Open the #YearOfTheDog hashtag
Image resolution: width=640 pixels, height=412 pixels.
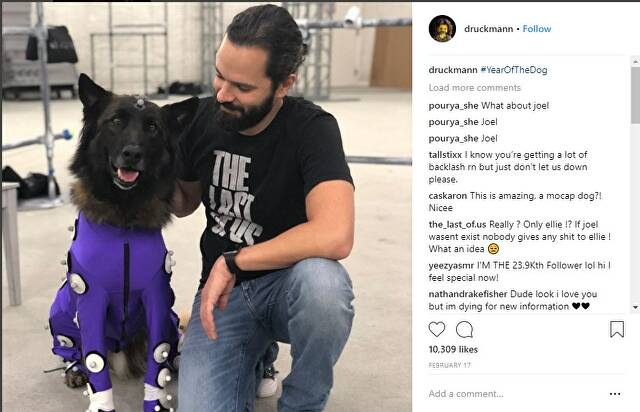(x=514, y=70)
